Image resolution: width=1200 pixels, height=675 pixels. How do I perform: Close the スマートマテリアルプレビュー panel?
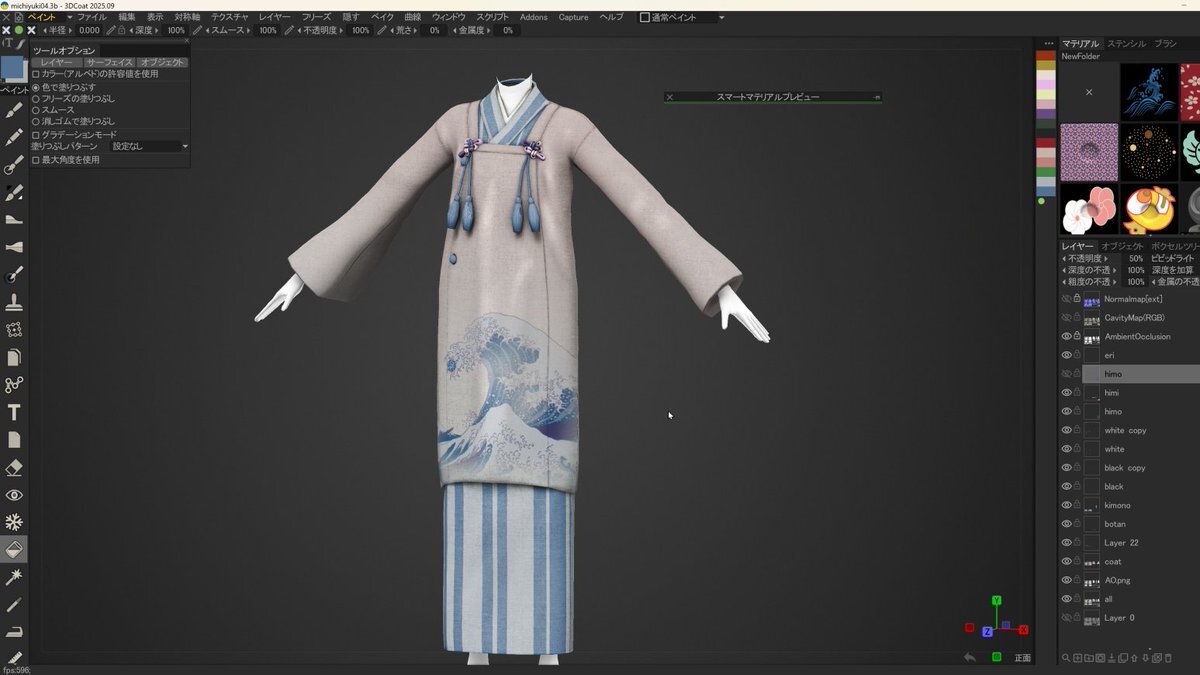[670, 97]
